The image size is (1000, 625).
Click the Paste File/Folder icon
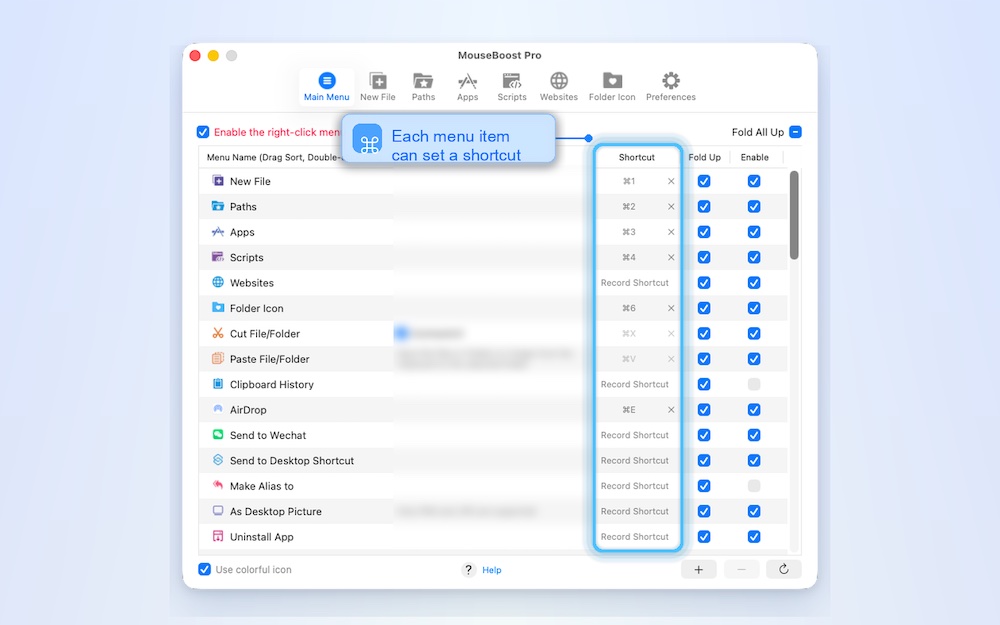coord(217,358)
